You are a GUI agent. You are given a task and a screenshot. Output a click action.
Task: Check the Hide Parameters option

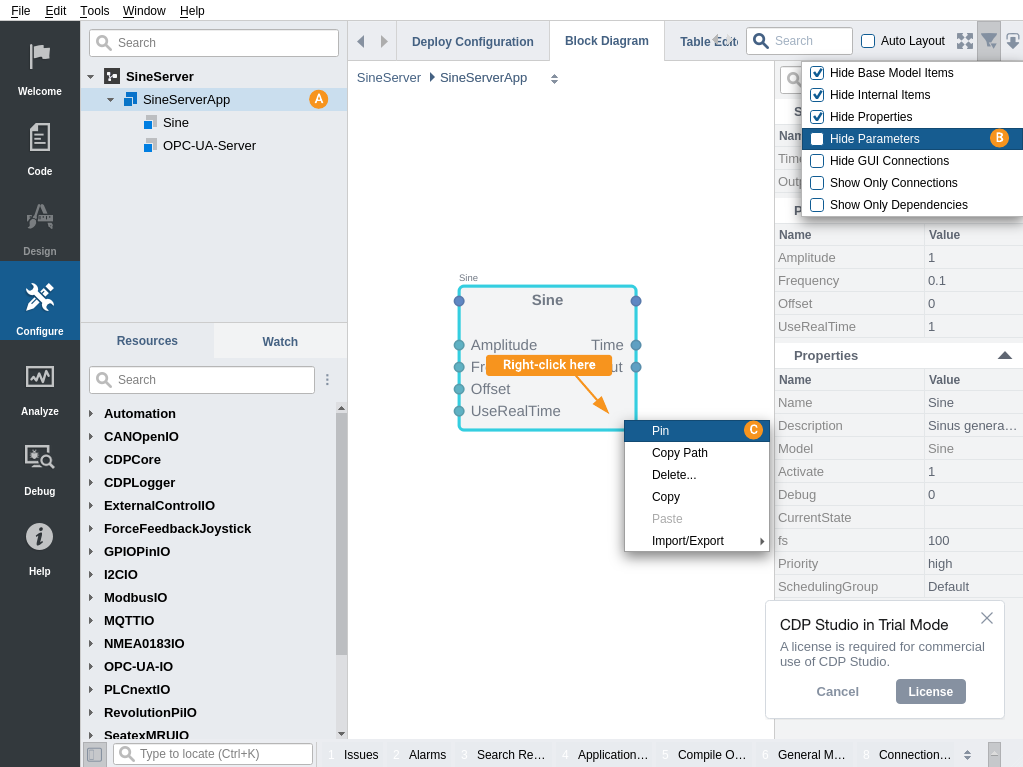(817, 139)
